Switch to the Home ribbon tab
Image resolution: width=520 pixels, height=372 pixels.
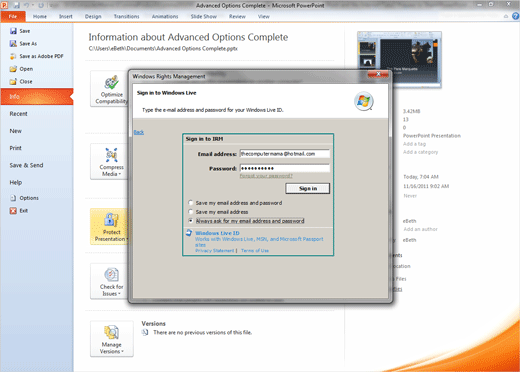pos(40,16)
